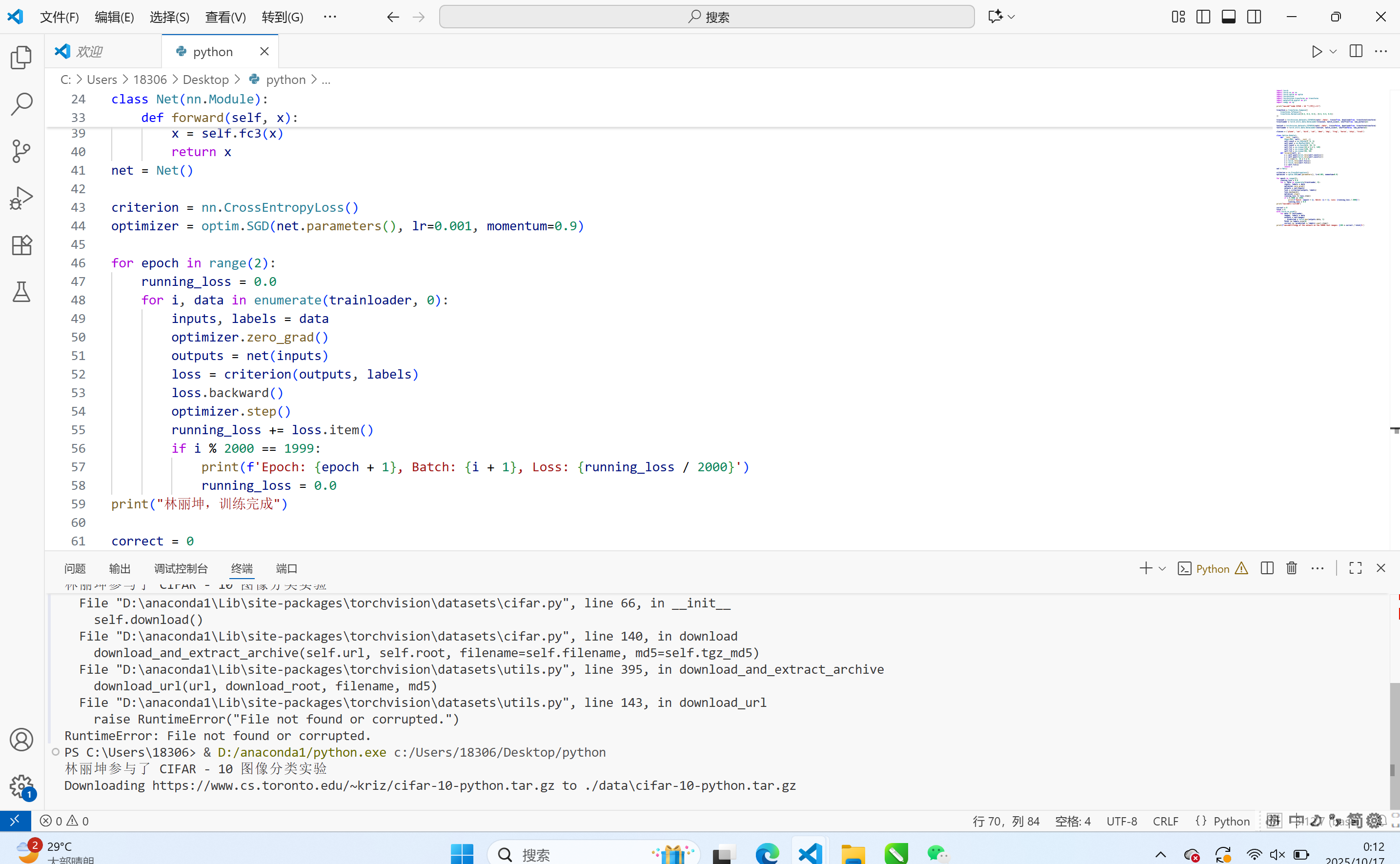Viewport: 1400px width, 864px height.
Task: Open Run and Debug view
Action: pyautogui.click(x=21, y=198)
